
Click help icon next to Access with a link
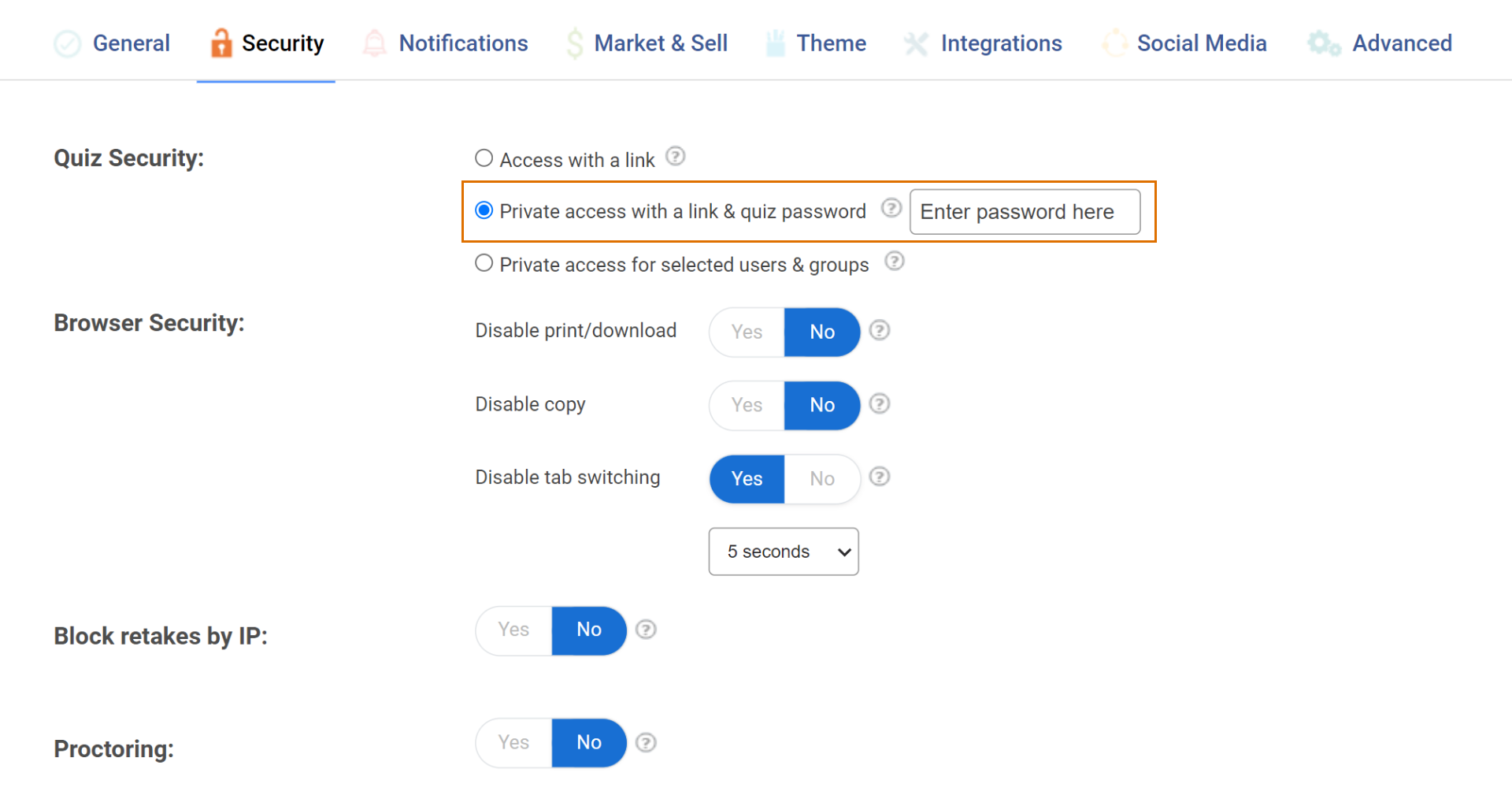[x=675, y=157]
